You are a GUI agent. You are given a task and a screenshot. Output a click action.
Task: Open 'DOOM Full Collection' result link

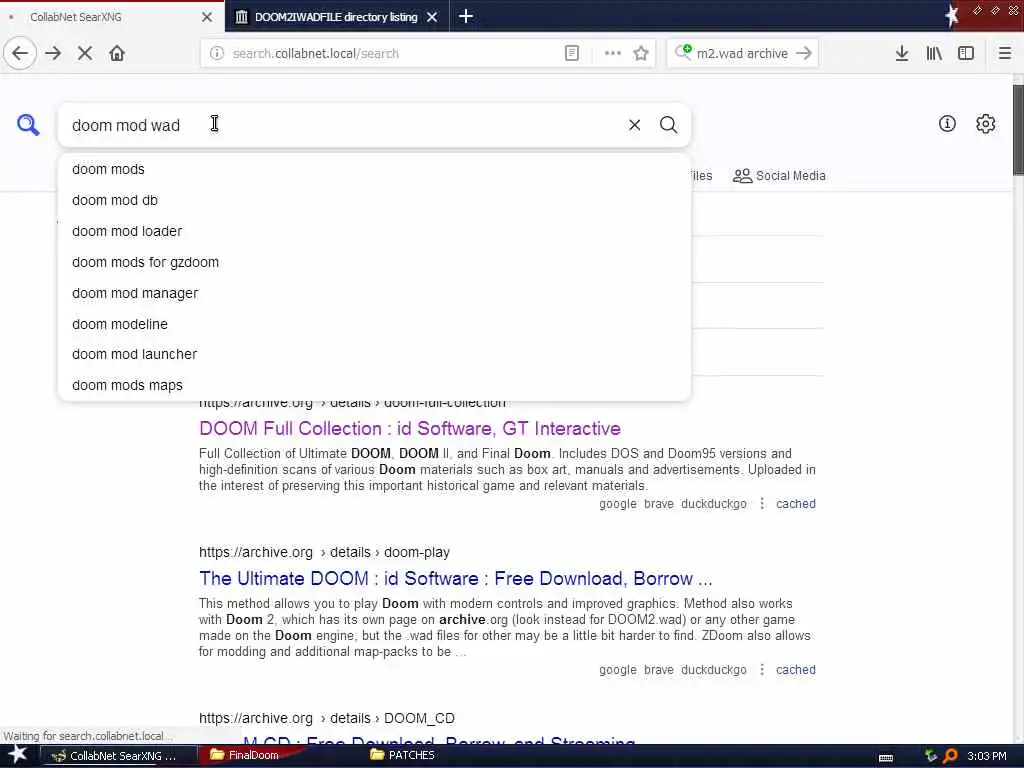coord(409,428)
